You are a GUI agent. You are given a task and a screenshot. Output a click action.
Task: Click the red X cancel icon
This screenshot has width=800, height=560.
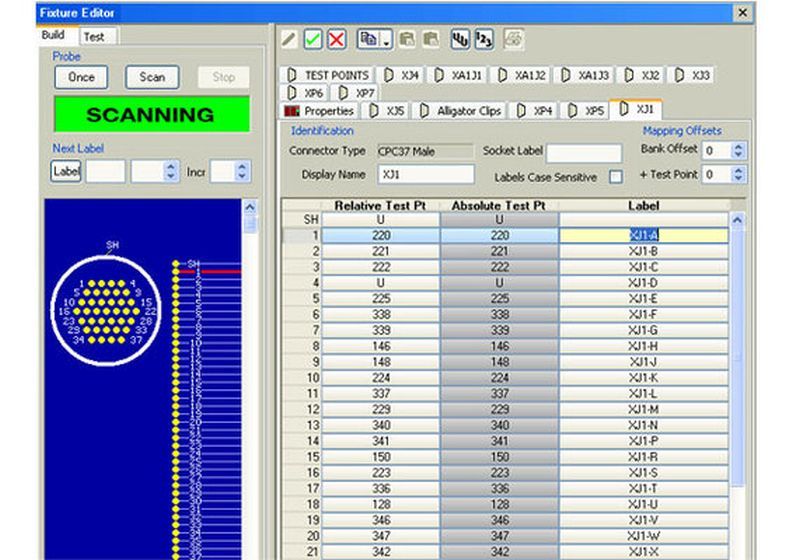336,40
